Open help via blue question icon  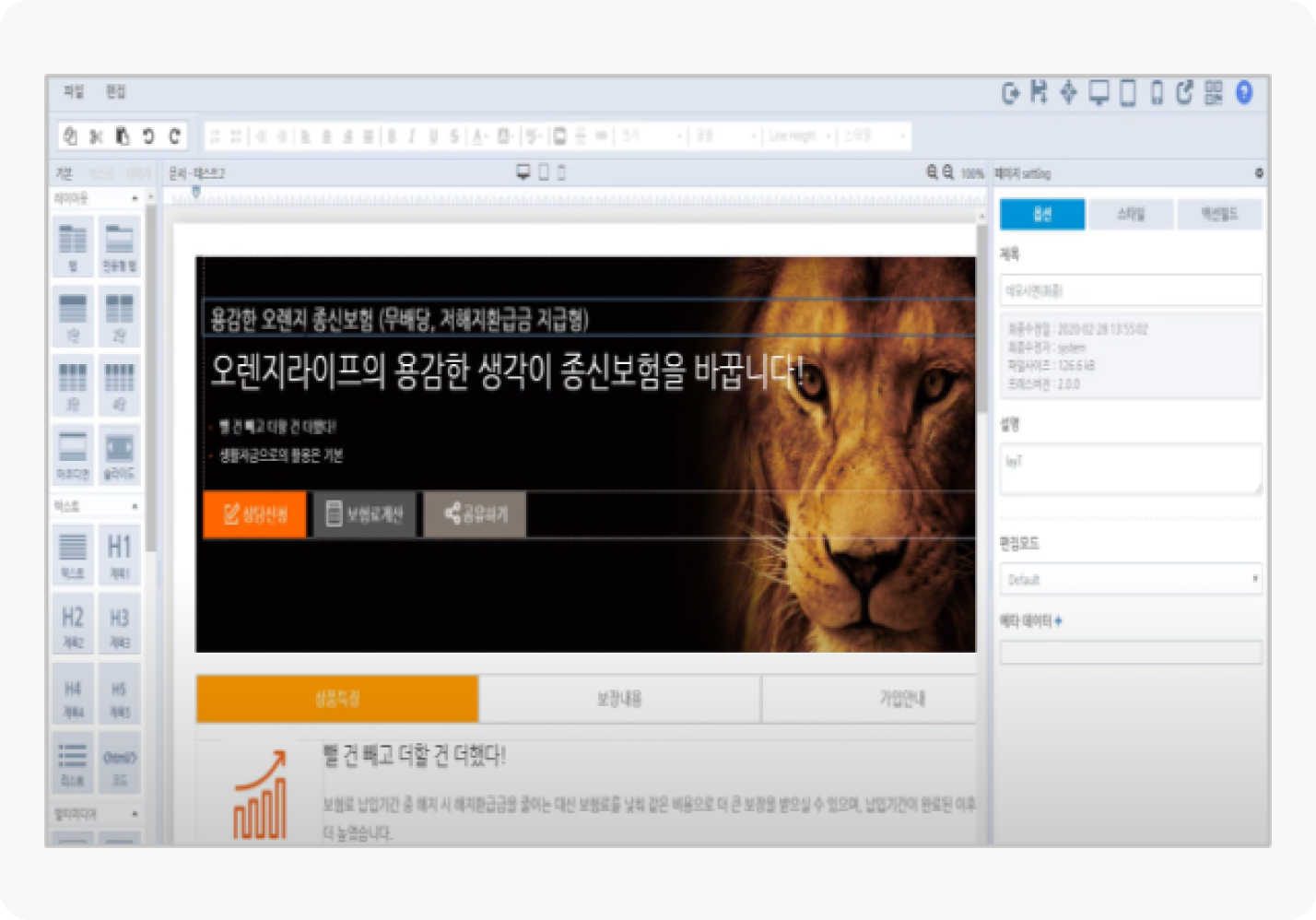point(1243,92)
